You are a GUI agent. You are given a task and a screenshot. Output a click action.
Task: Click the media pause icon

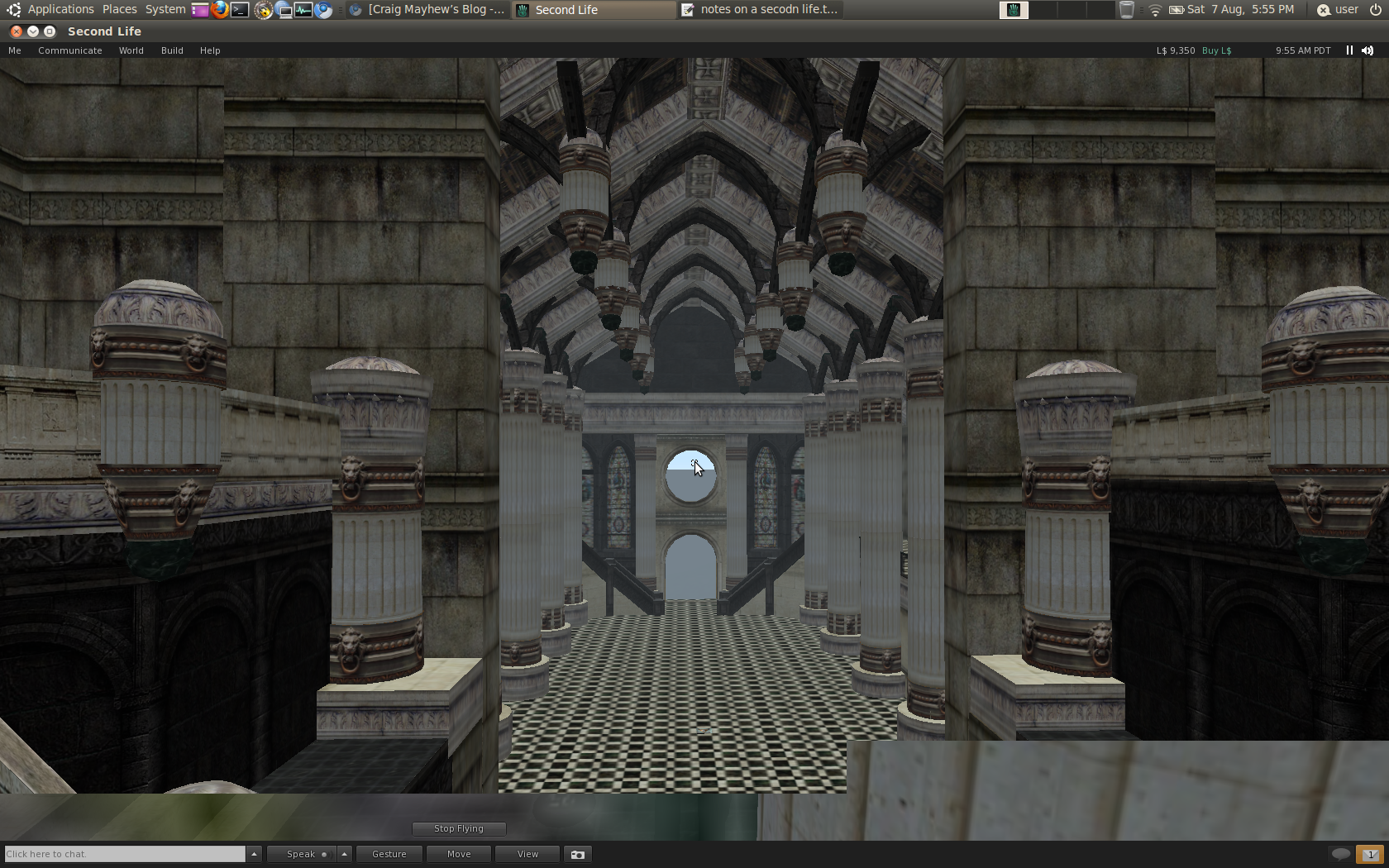tap(1349, 50)
